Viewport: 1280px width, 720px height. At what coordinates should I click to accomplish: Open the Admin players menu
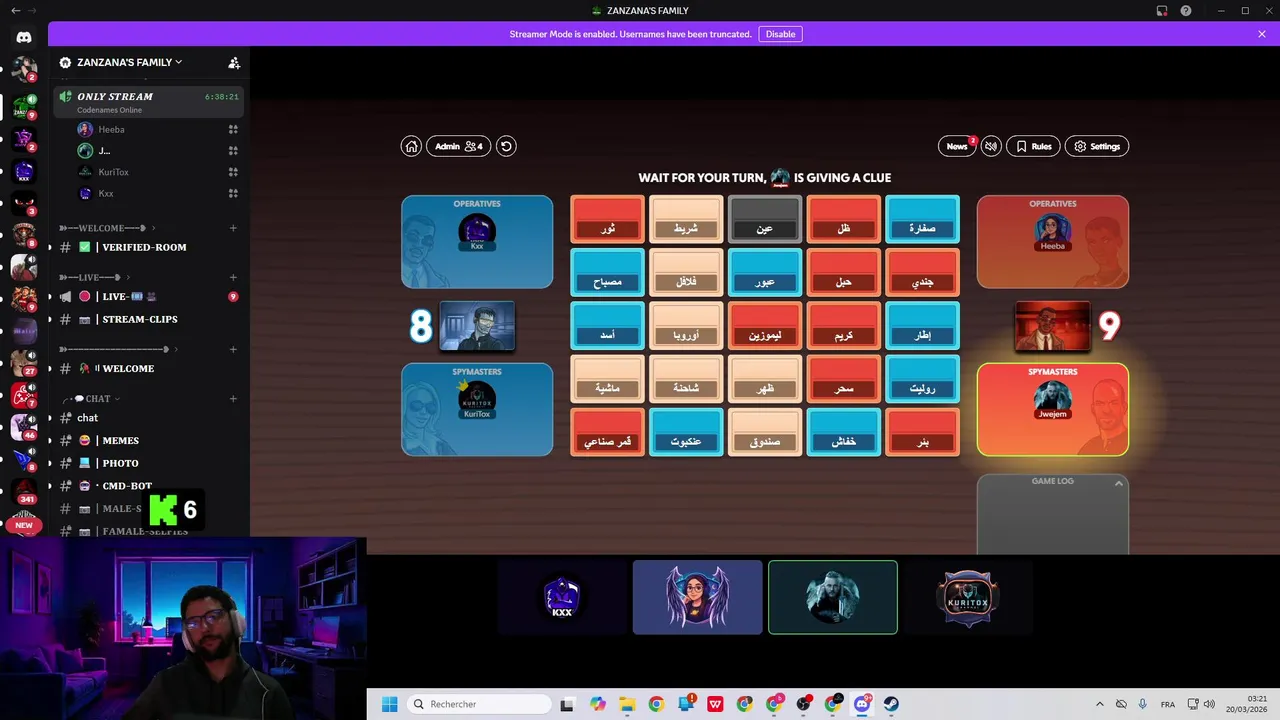point(459,146)
